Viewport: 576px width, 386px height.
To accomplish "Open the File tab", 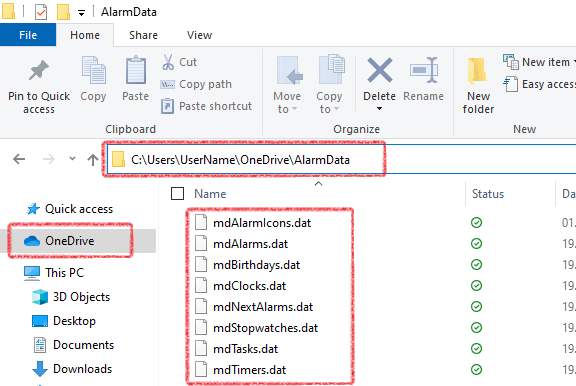I will (x=28, y=35).
